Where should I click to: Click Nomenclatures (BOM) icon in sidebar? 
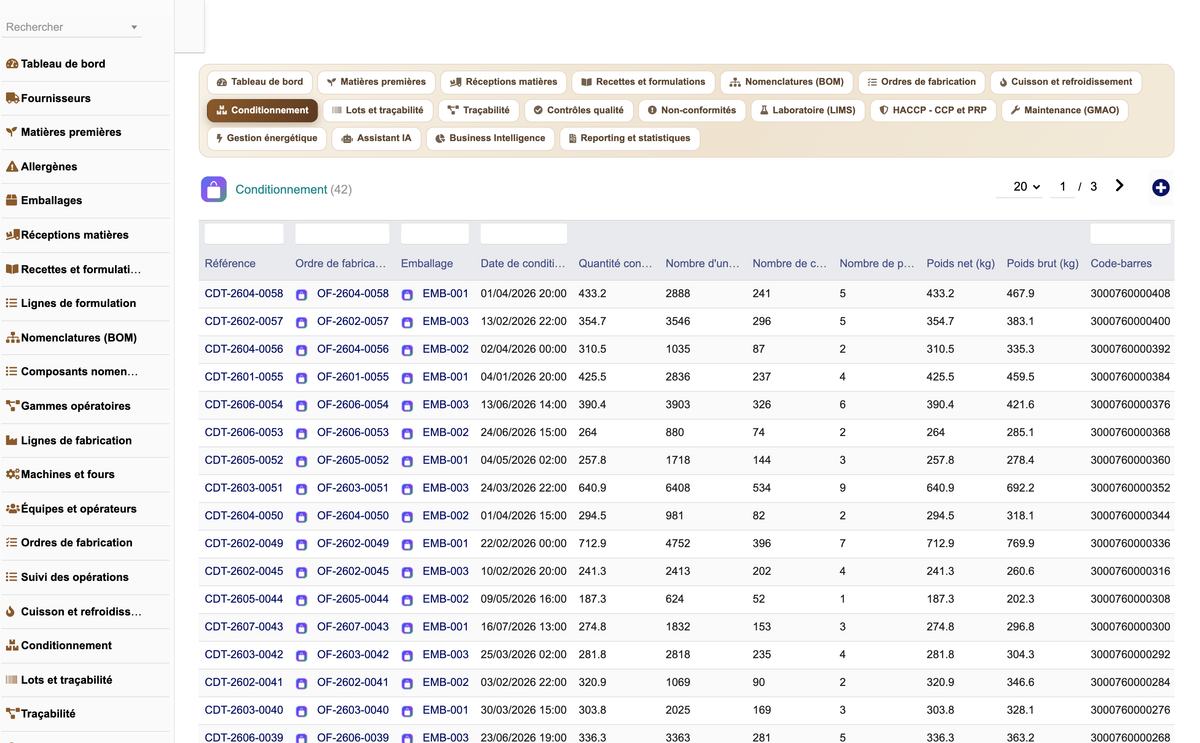coord(12,338)
